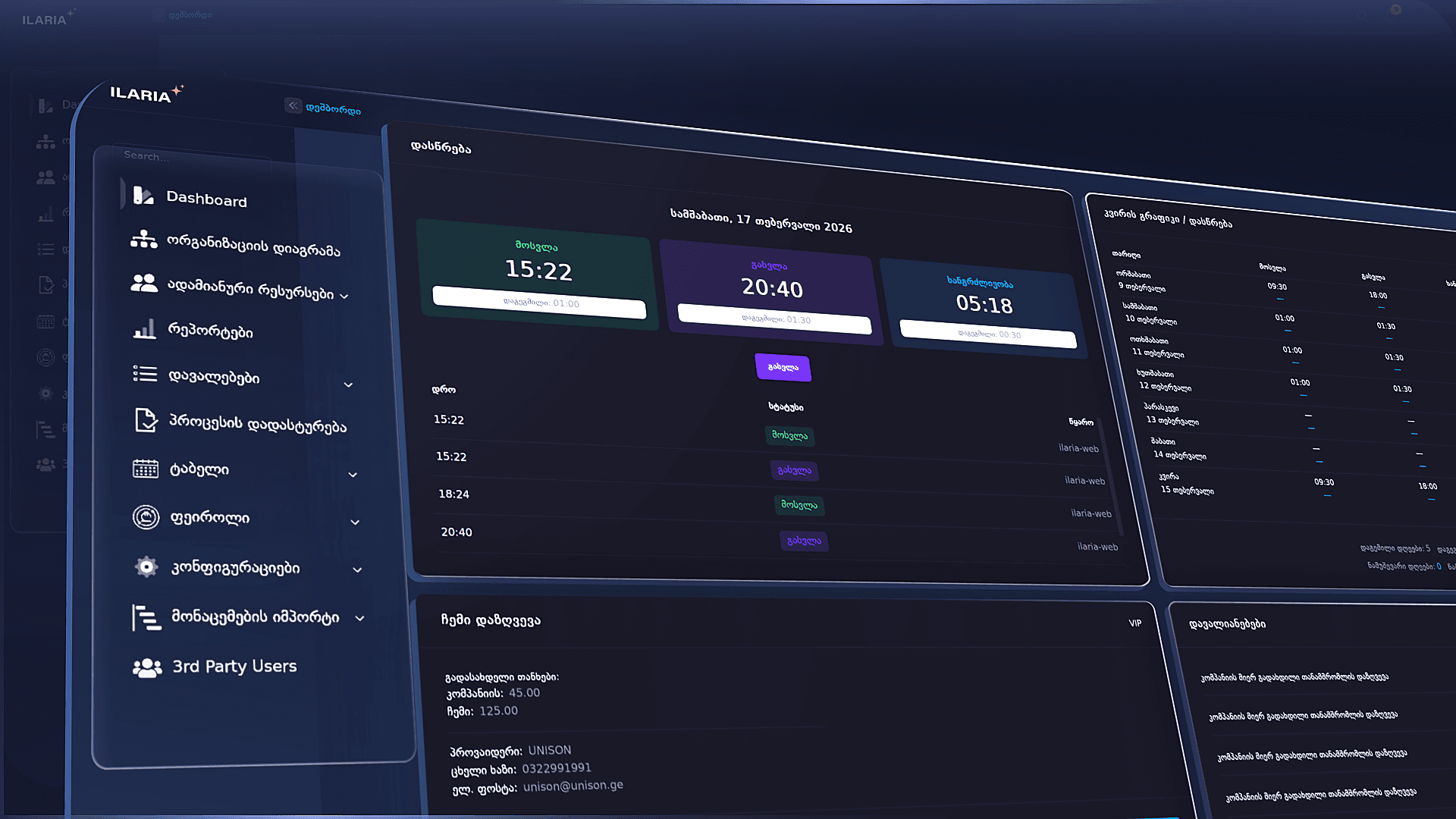Open the timesheet calendar icon
The image size is (1456, 819).
(146, 469)
